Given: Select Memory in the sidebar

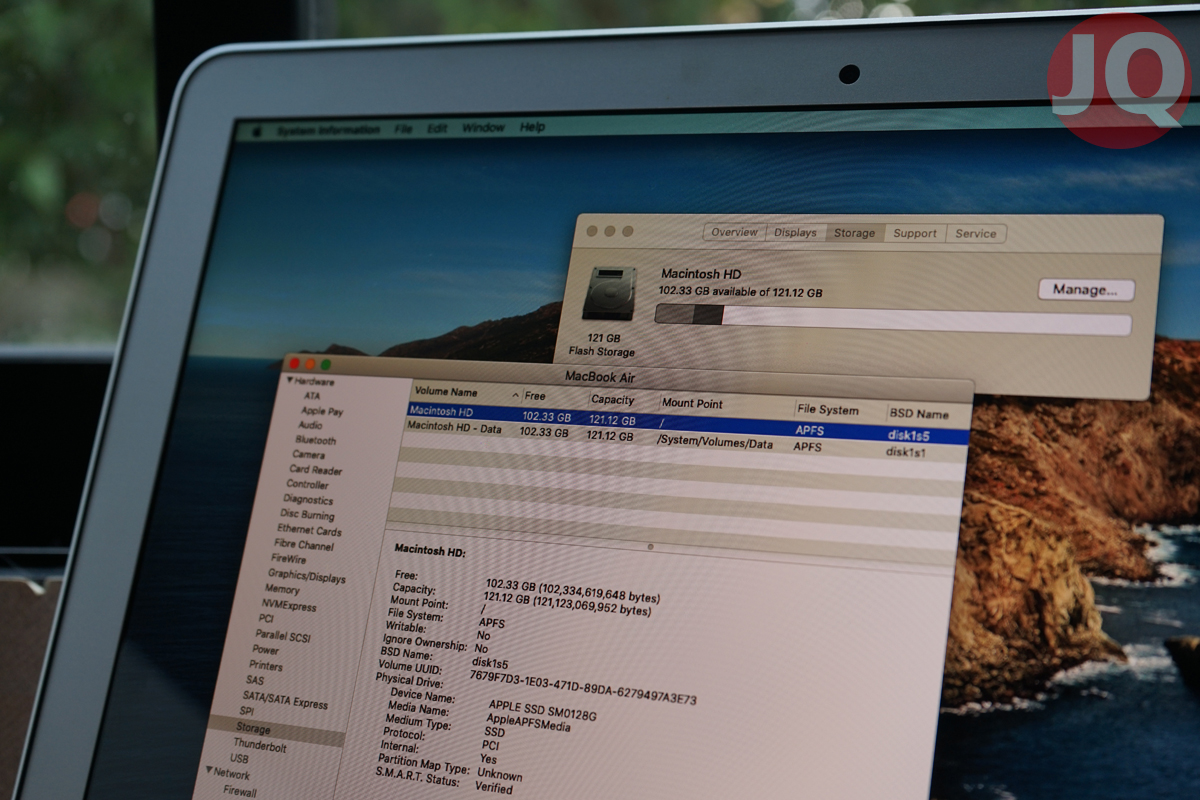Looking at the screenshot, I should click(282, 590).
